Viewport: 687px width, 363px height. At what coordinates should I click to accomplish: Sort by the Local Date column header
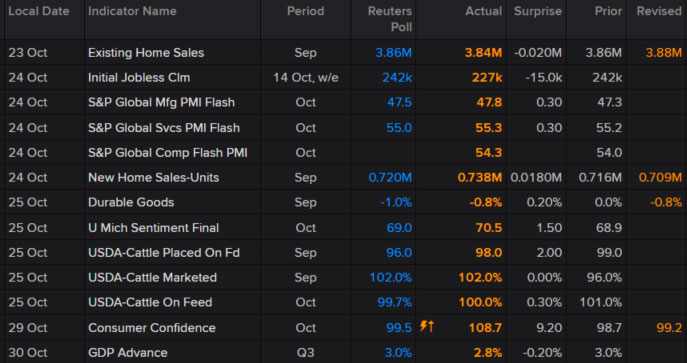[39, 11]
